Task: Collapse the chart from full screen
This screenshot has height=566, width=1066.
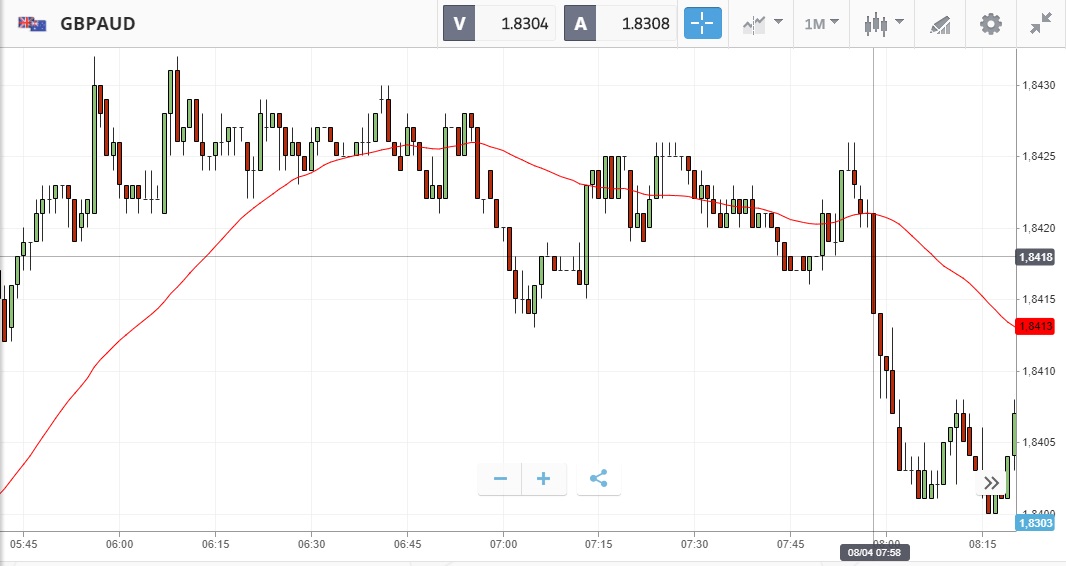Action: 1040,23
